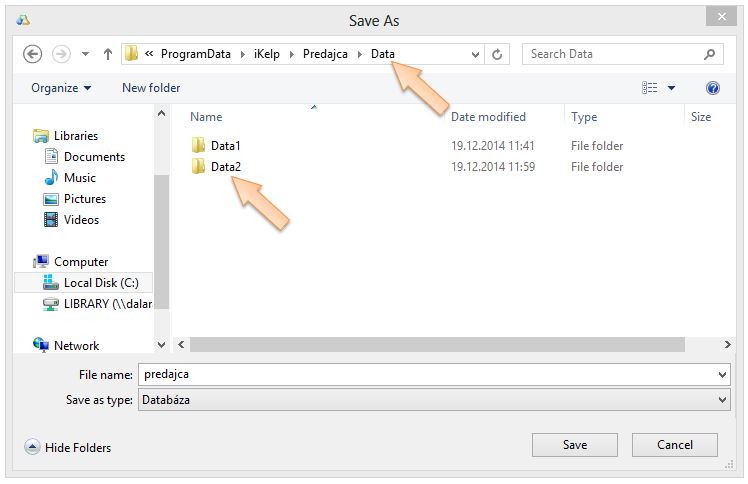This screenshot has height=484, width=748.
Task: Open the Save as type dropdown
Action: [723, 400]
